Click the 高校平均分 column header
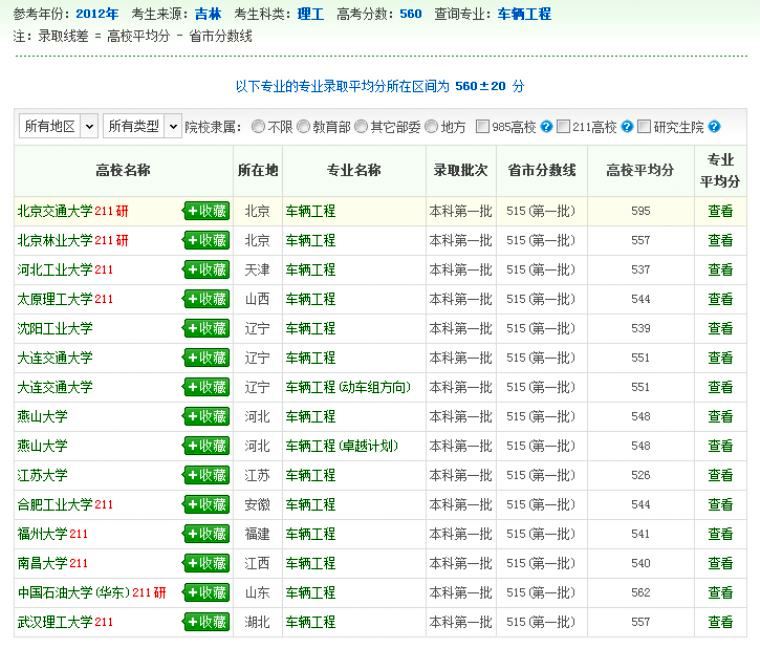This screenshot has height=648, width=760. (x=640, y=170)
